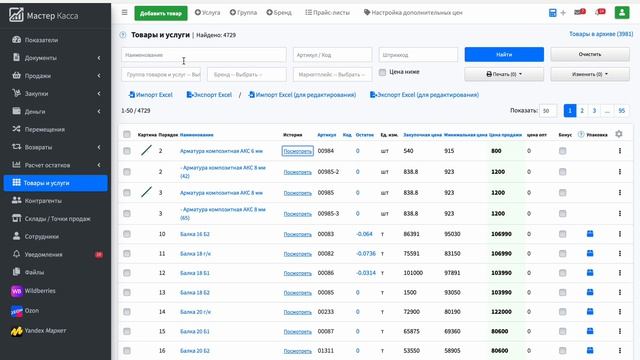This screenshot has height=360, width=640.
Task: Expand the Возвраты sidebar section
Action: point(56,147)
